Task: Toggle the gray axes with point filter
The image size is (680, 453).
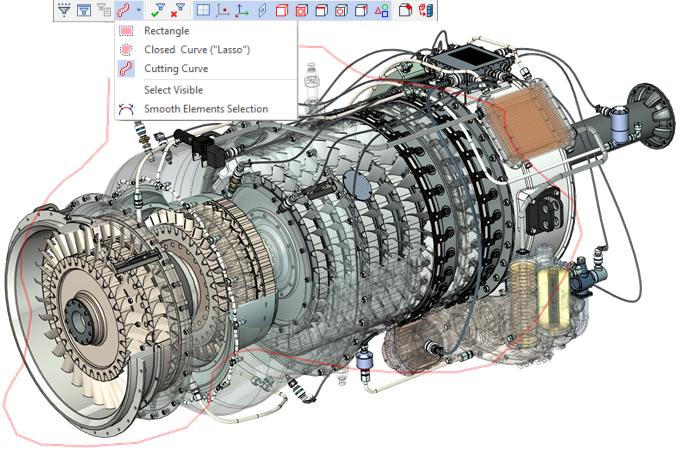Action: (223, 10)
